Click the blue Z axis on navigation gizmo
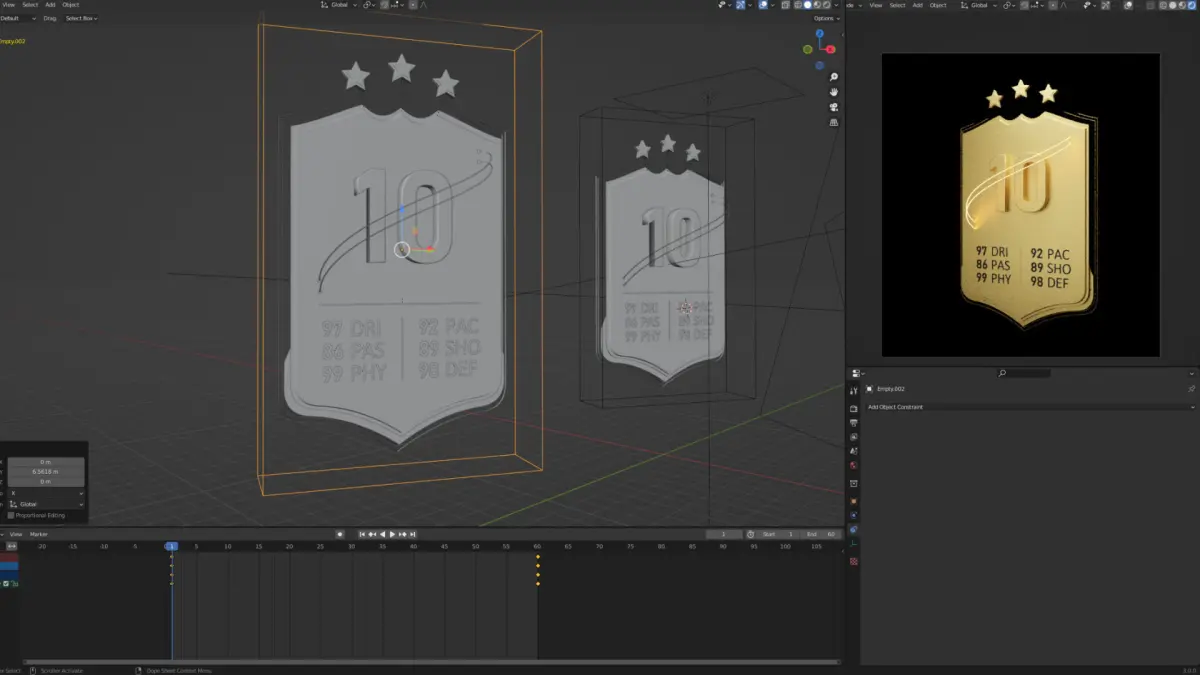 [x=819, y=33]
